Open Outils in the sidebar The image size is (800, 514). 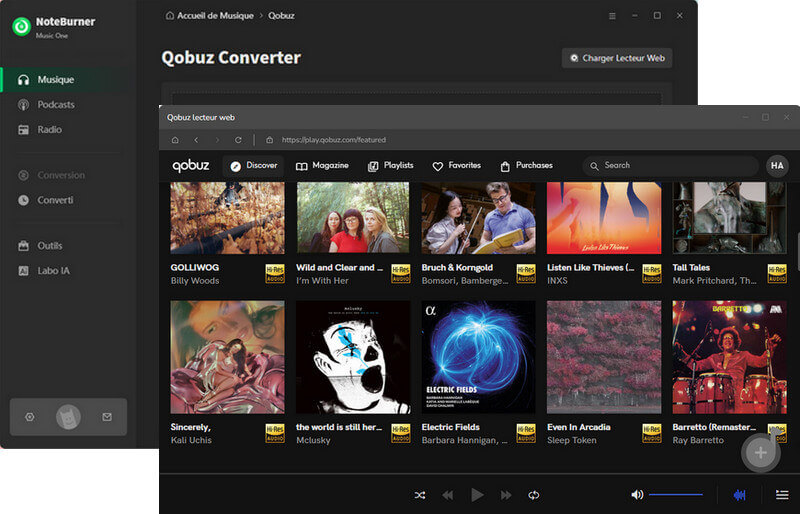[x=49, y=246]
